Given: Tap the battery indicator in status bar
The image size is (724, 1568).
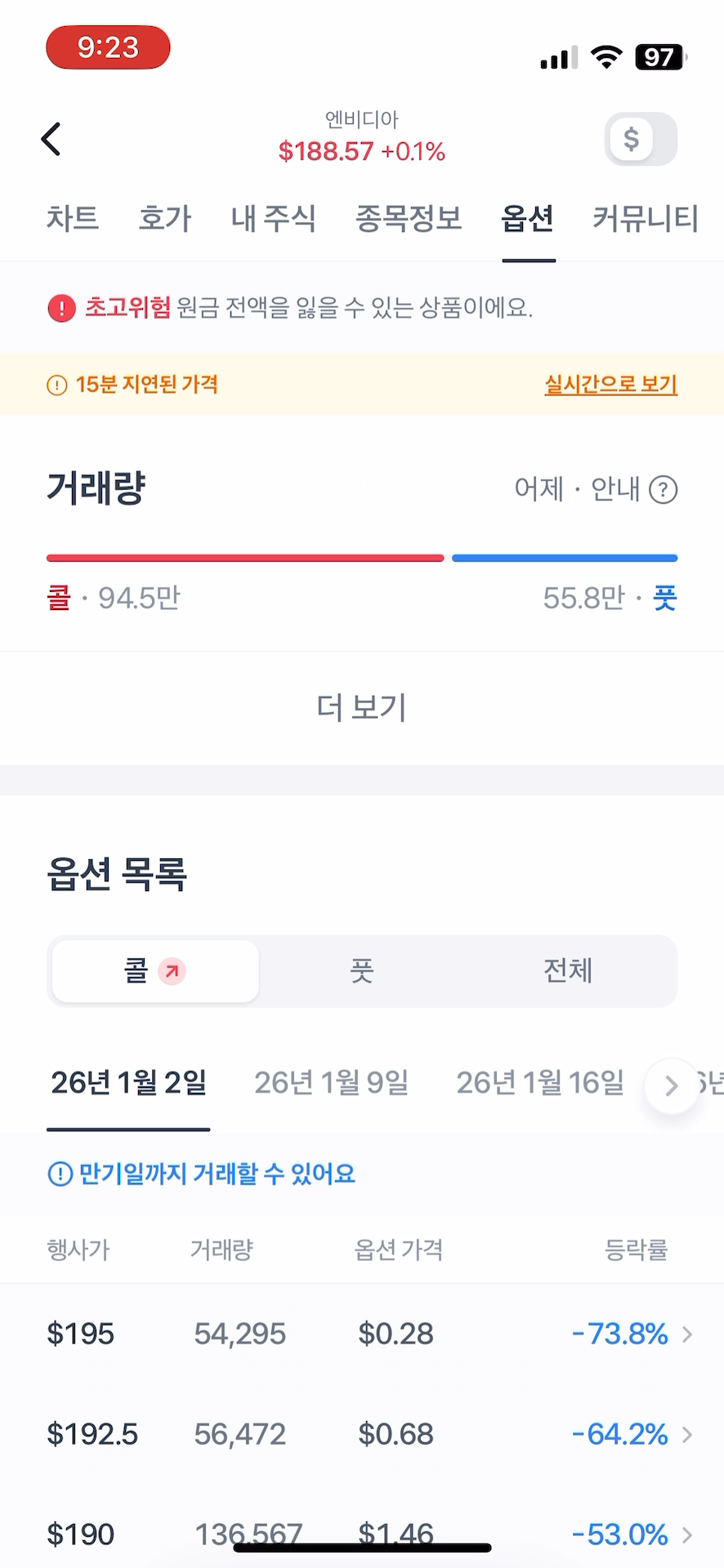Looking at the screenshot, I should pos(660,57).
